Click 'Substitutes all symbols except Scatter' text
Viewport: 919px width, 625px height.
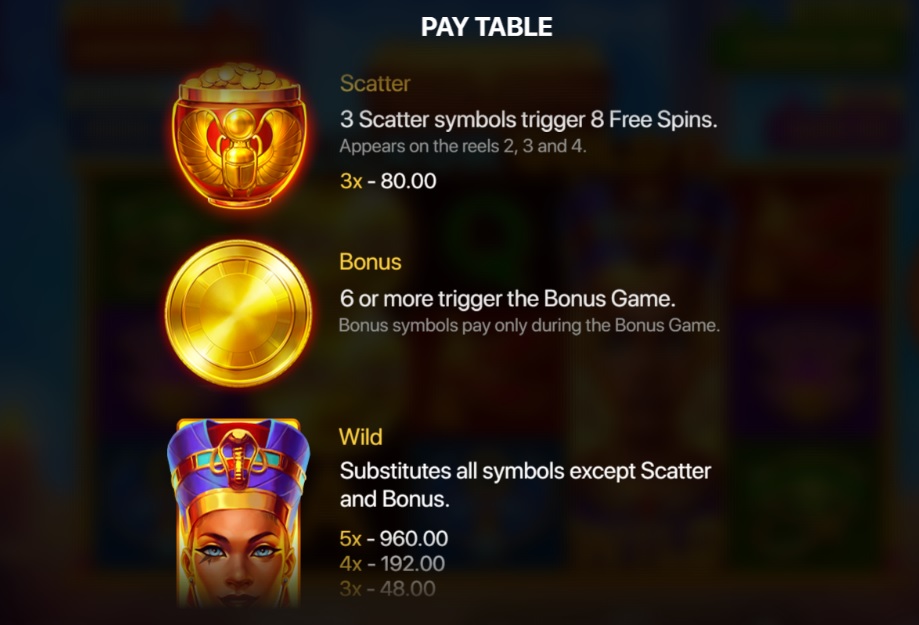[x=526, y=471]
